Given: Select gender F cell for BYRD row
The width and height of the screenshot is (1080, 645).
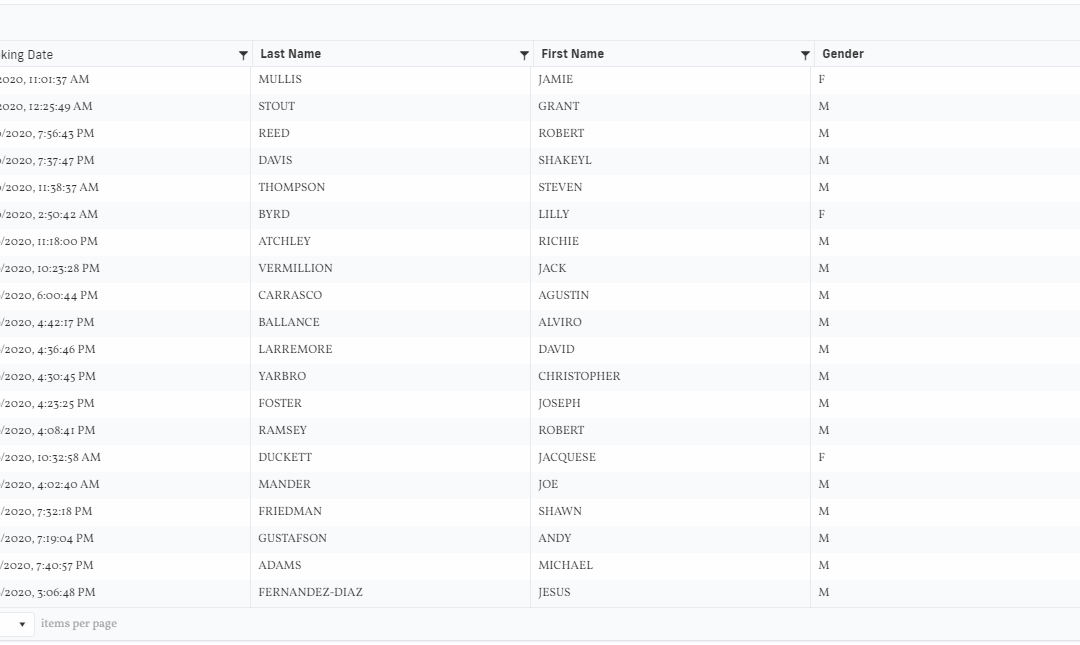Looking at the screenshot, I should (822, 215).
